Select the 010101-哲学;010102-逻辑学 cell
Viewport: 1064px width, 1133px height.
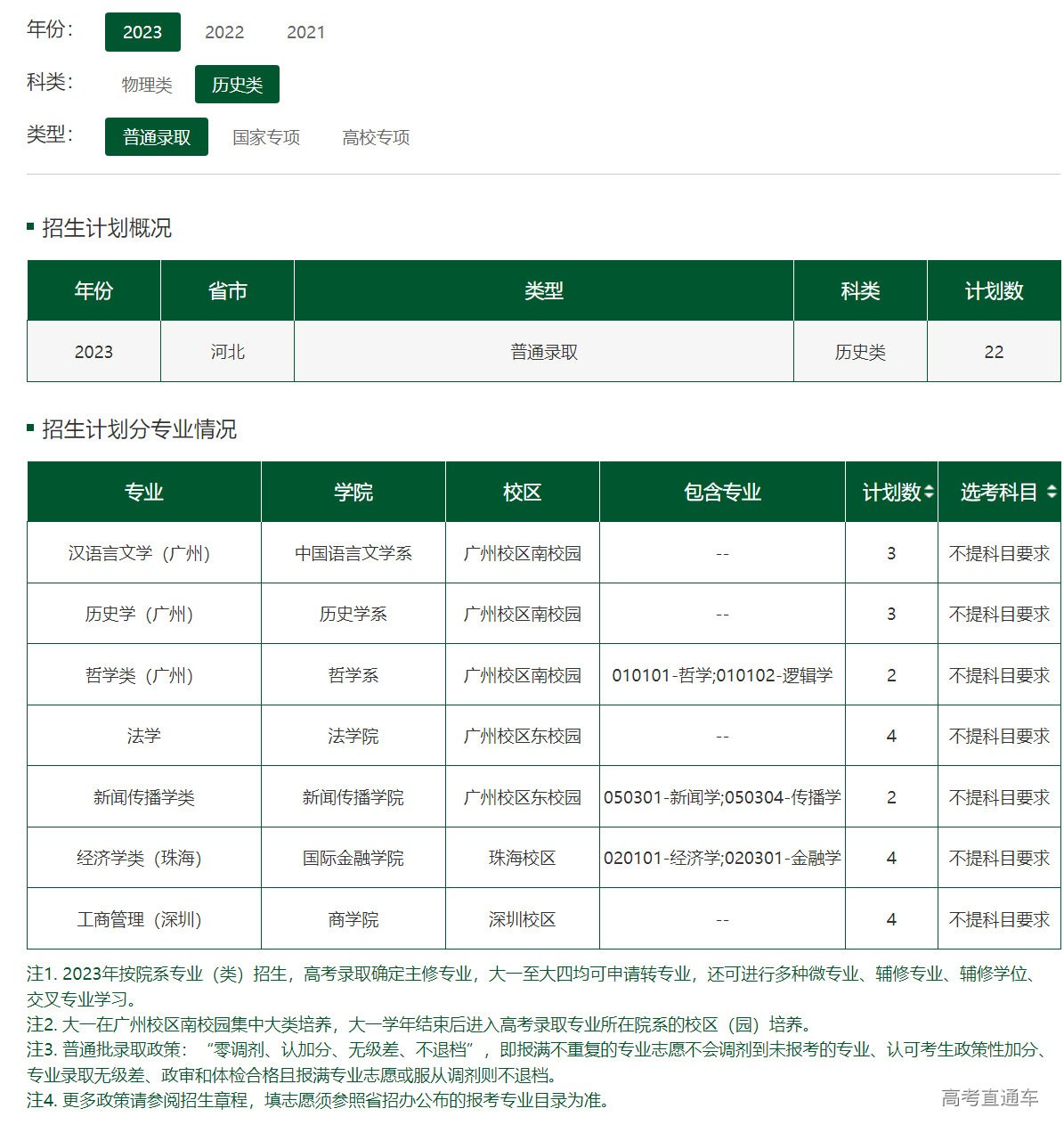[721, 675]
